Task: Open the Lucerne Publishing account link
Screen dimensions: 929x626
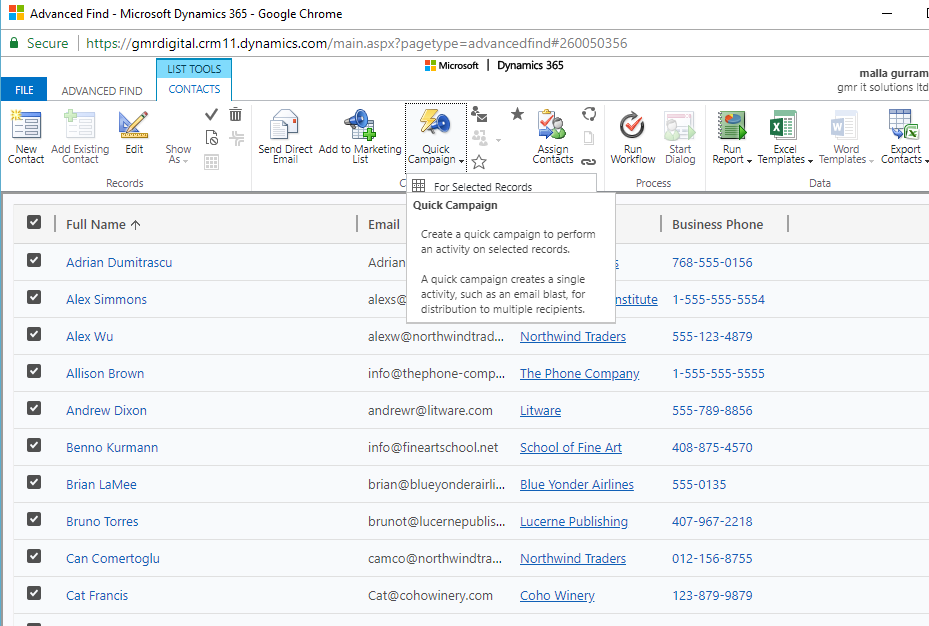Action: (574, 522)
